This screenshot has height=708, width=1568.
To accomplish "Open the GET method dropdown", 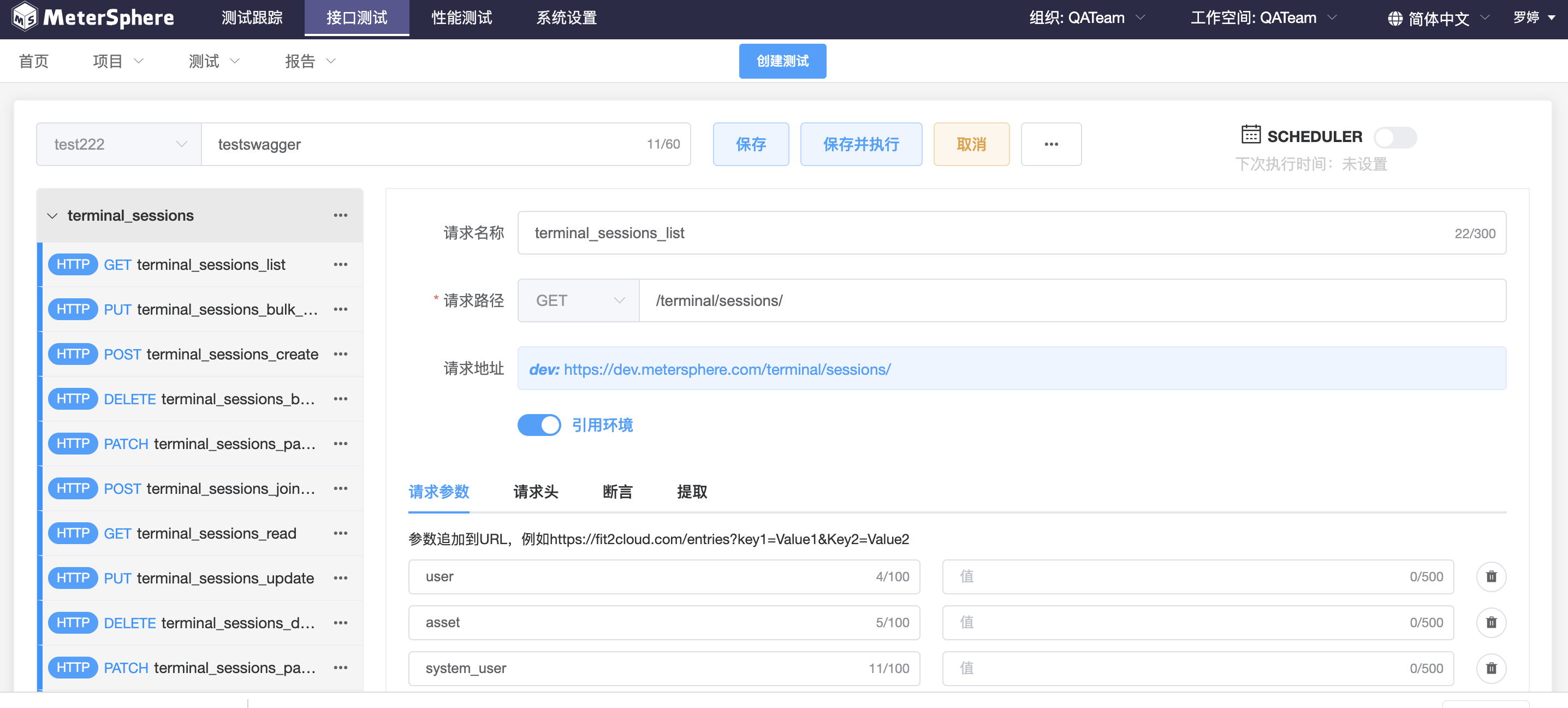I will tap(578, 300).
